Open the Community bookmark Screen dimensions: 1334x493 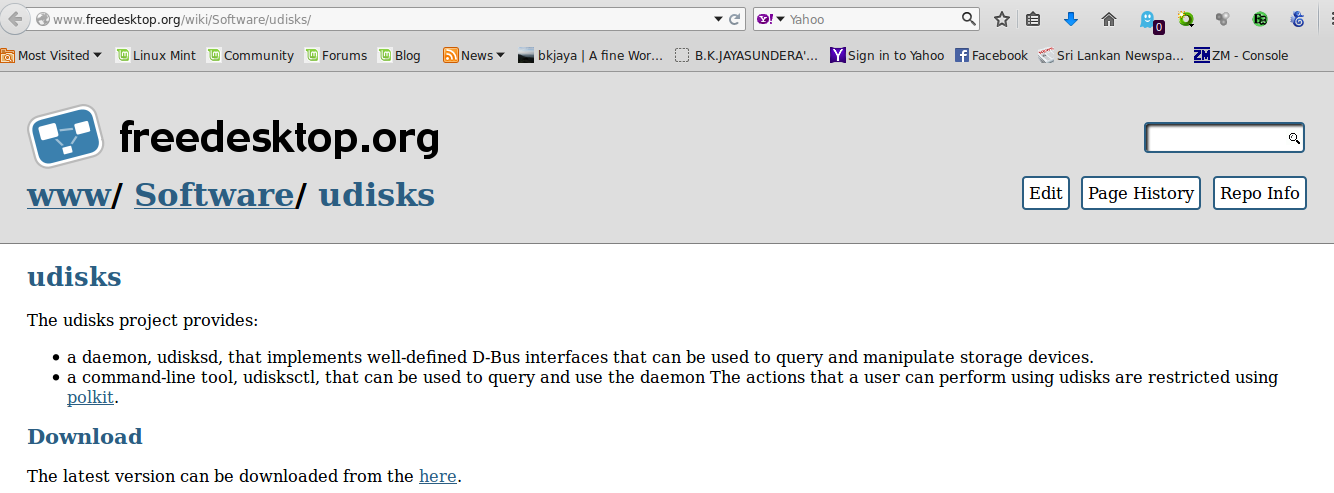click(251, 56)
